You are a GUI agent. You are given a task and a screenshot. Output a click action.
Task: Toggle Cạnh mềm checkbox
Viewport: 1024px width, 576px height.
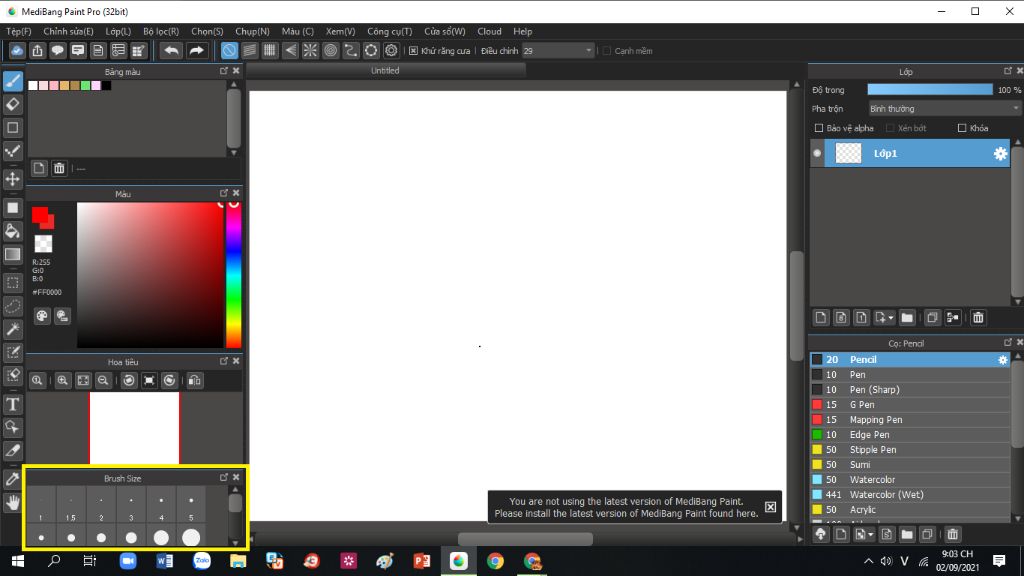click(607, 50)
